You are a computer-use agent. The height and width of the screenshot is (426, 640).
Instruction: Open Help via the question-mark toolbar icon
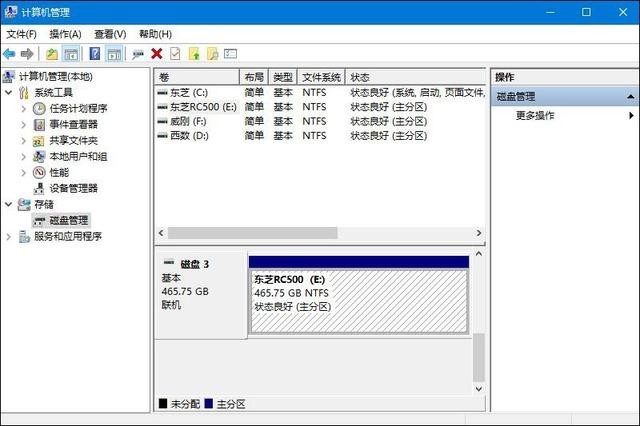[x=95, y=53]
